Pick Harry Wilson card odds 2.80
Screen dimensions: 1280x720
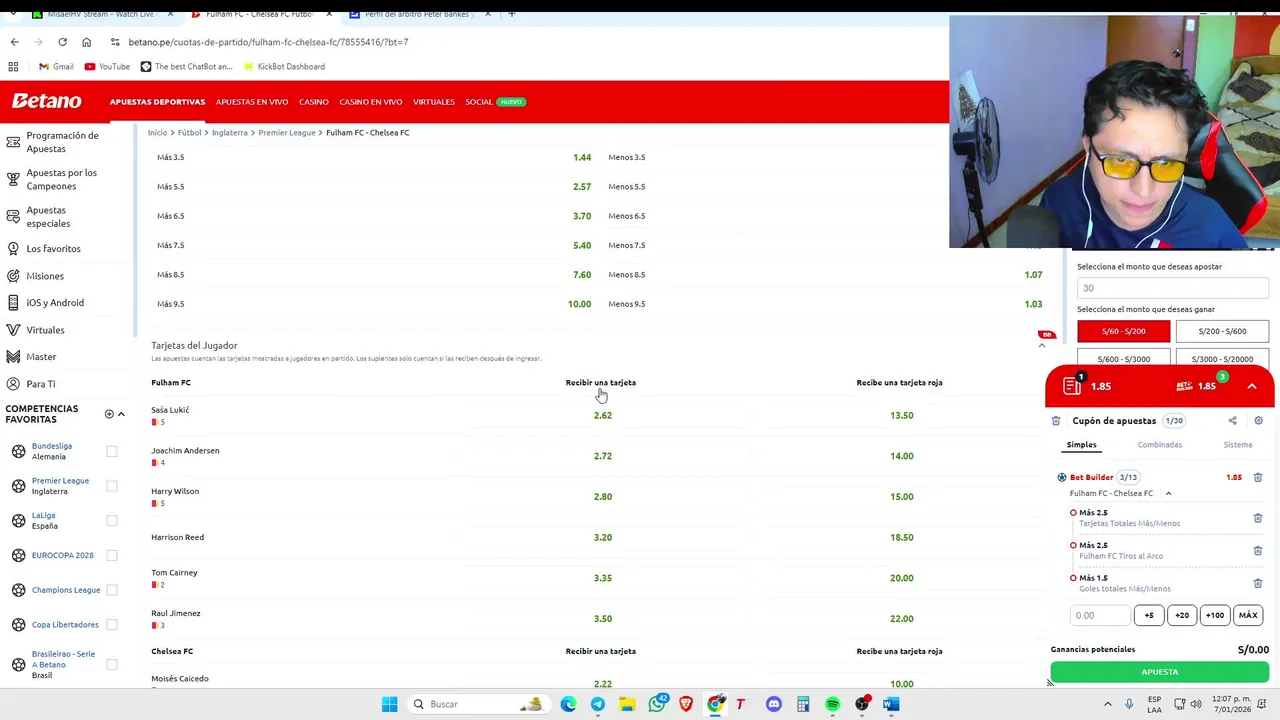click(603, 497)
